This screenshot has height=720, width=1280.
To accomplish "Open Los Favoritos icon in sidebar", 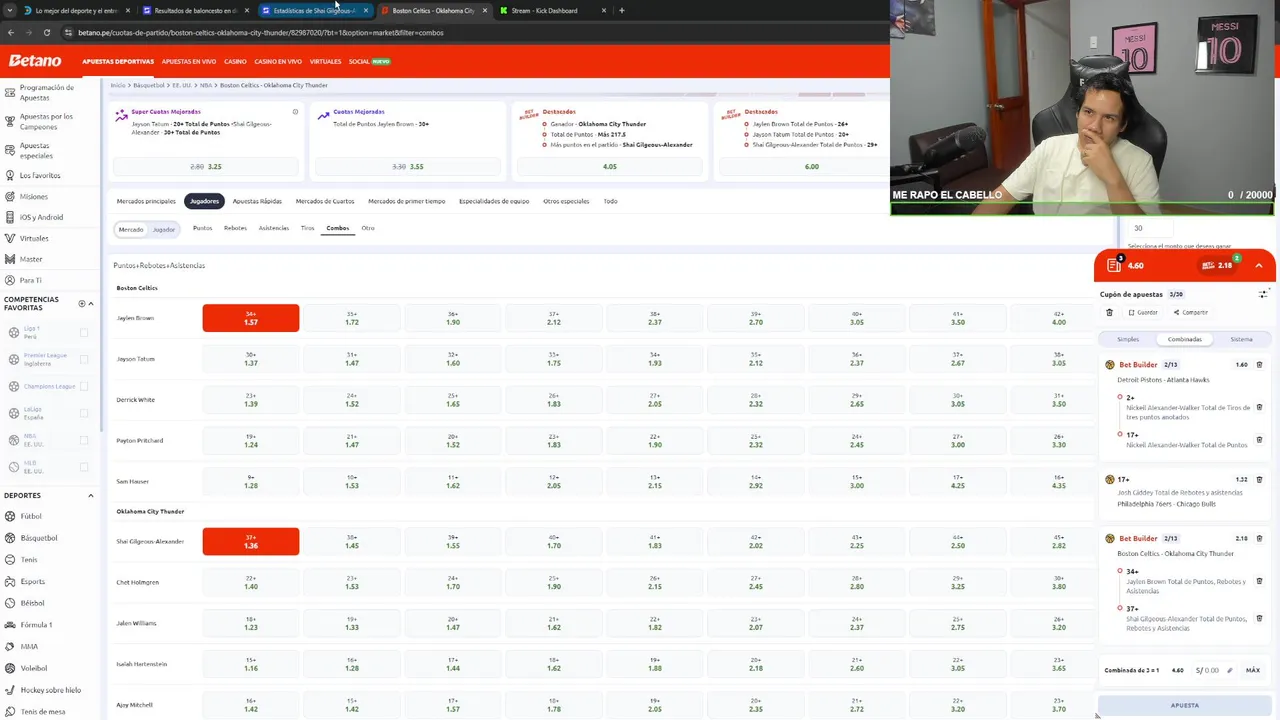I will coord(9,175).
